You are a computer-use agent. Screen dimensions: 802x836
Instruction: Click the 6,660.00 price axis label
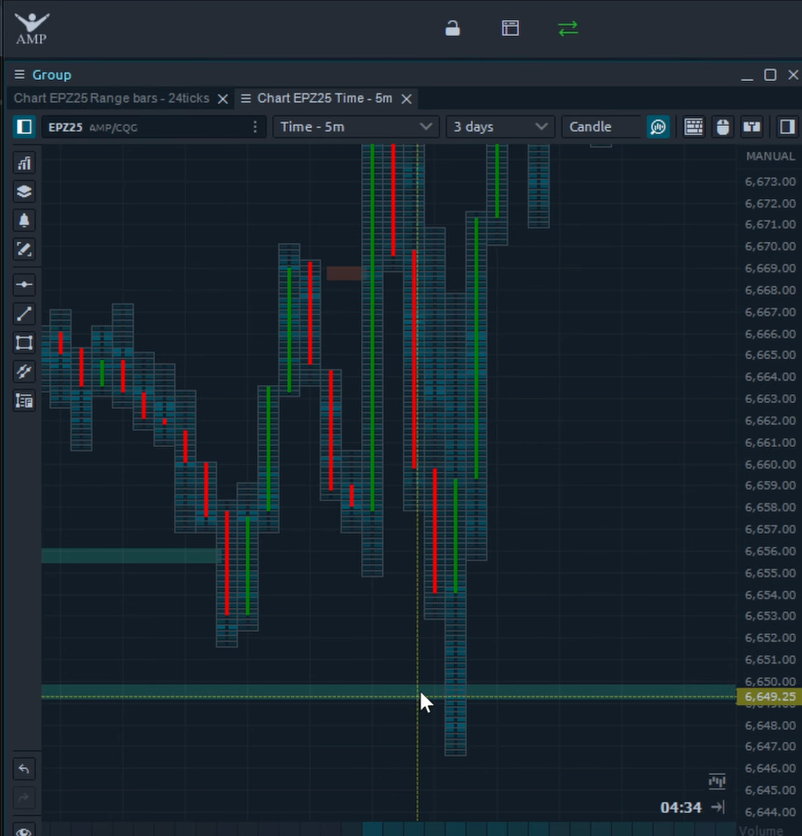click(x=770, y=464)
